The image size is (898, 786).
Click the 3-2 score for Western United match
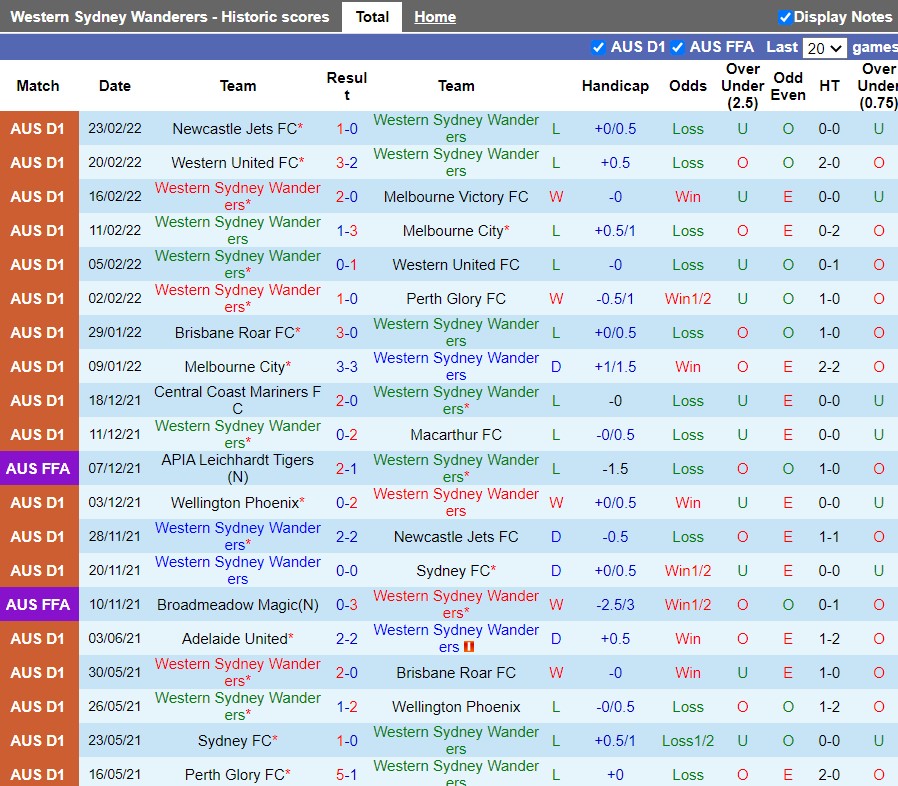[x=347, y=163]
